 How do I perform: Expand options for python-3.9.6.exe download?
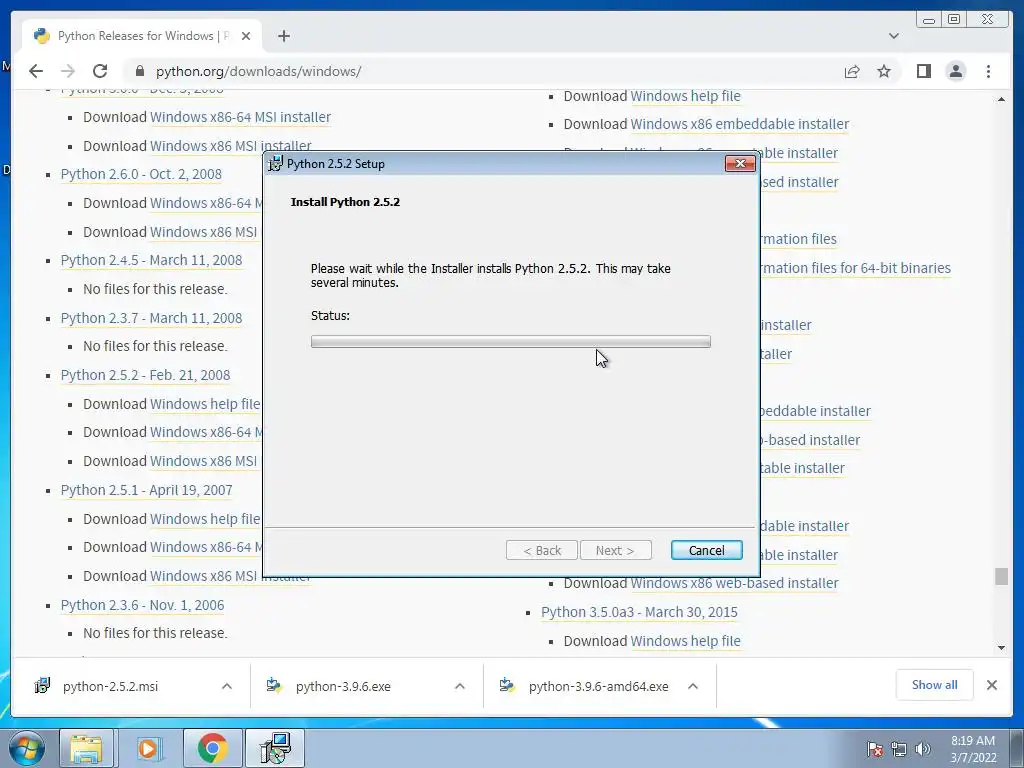coord(460,686)
